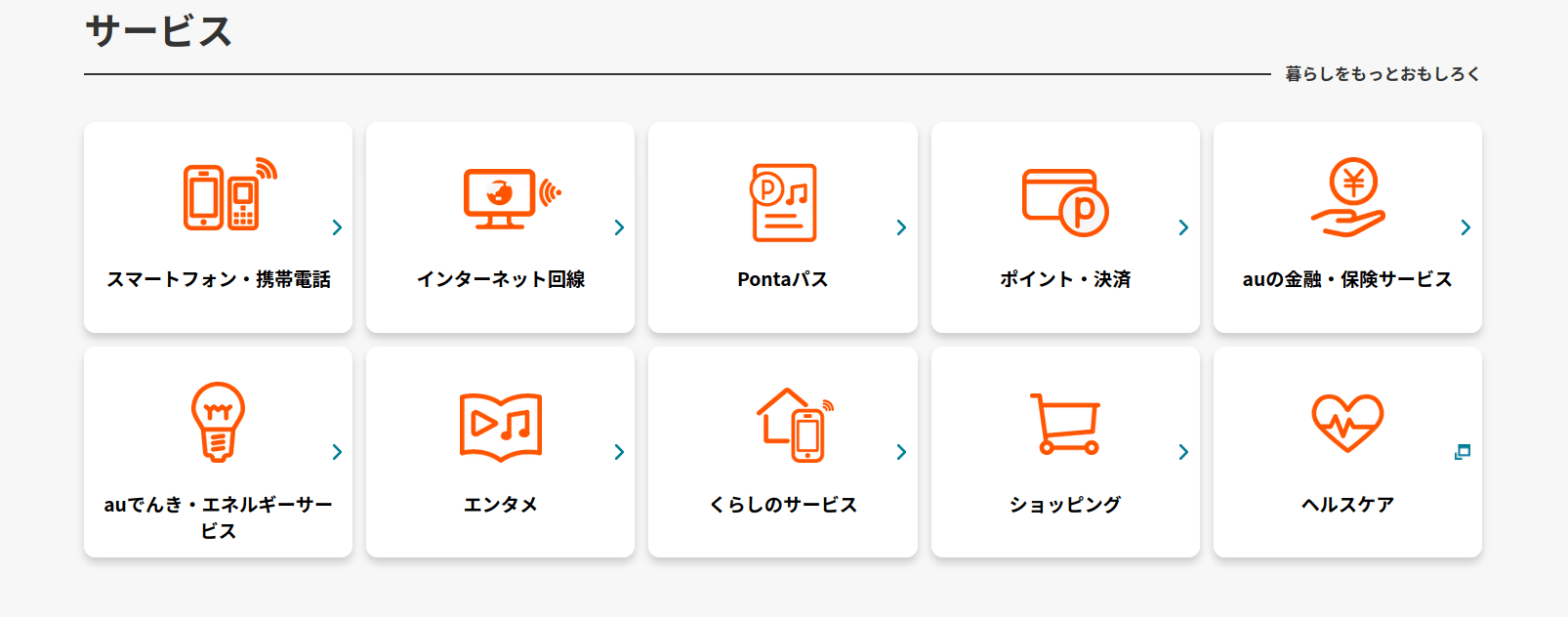
Task: Go to auの金融・保険サービス label
Action: 1347,279
